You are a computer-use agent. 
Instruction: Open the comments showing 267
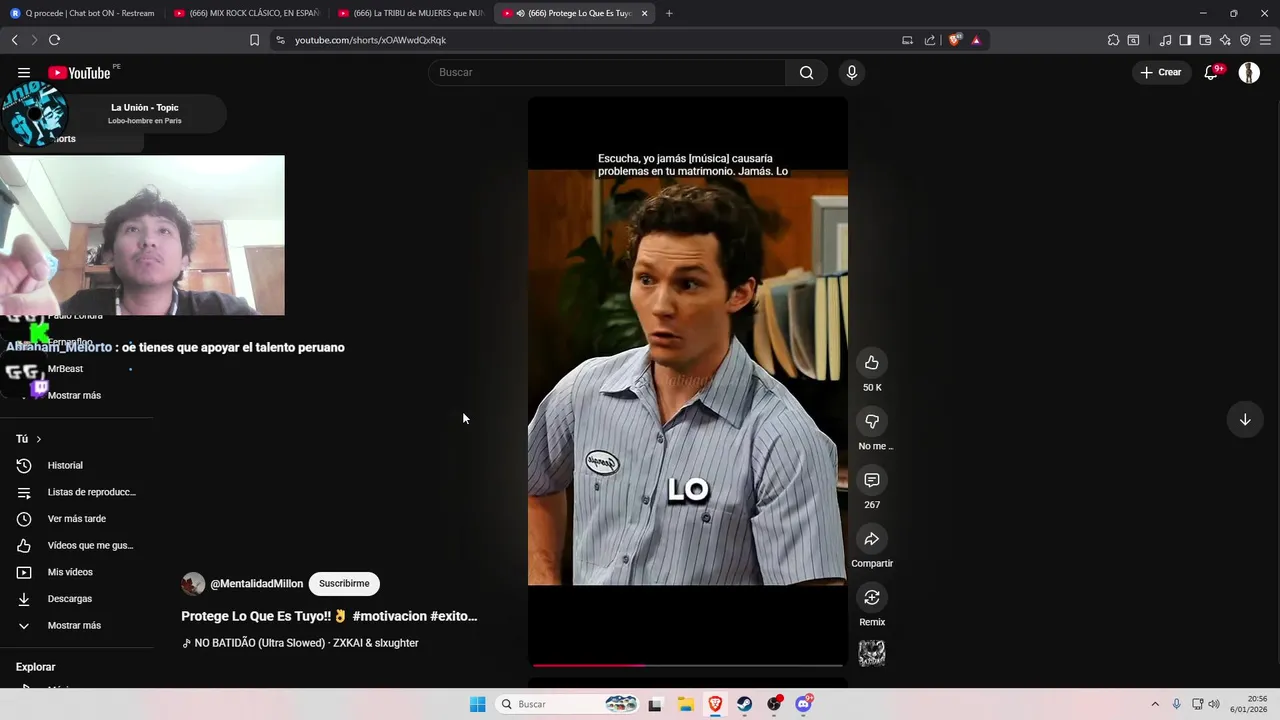coord(872,480)
